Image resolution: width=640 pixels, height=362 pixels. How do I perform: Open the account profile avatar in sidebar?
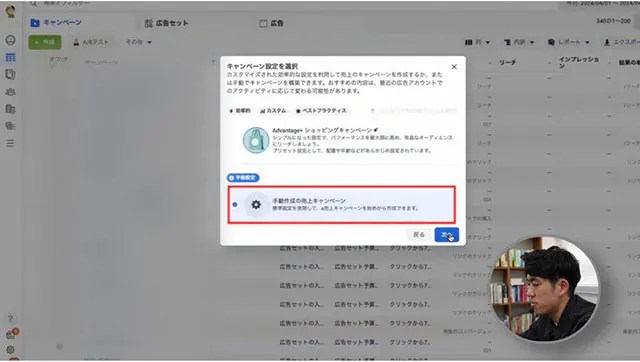[10, 11]
